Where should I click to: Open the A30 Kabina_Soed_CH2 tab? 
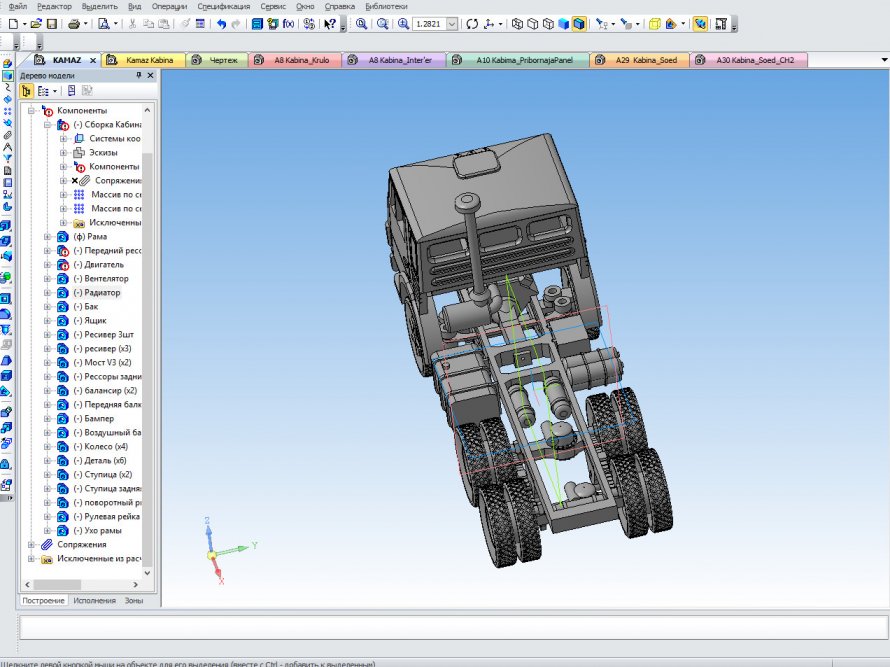click(748, 60)
